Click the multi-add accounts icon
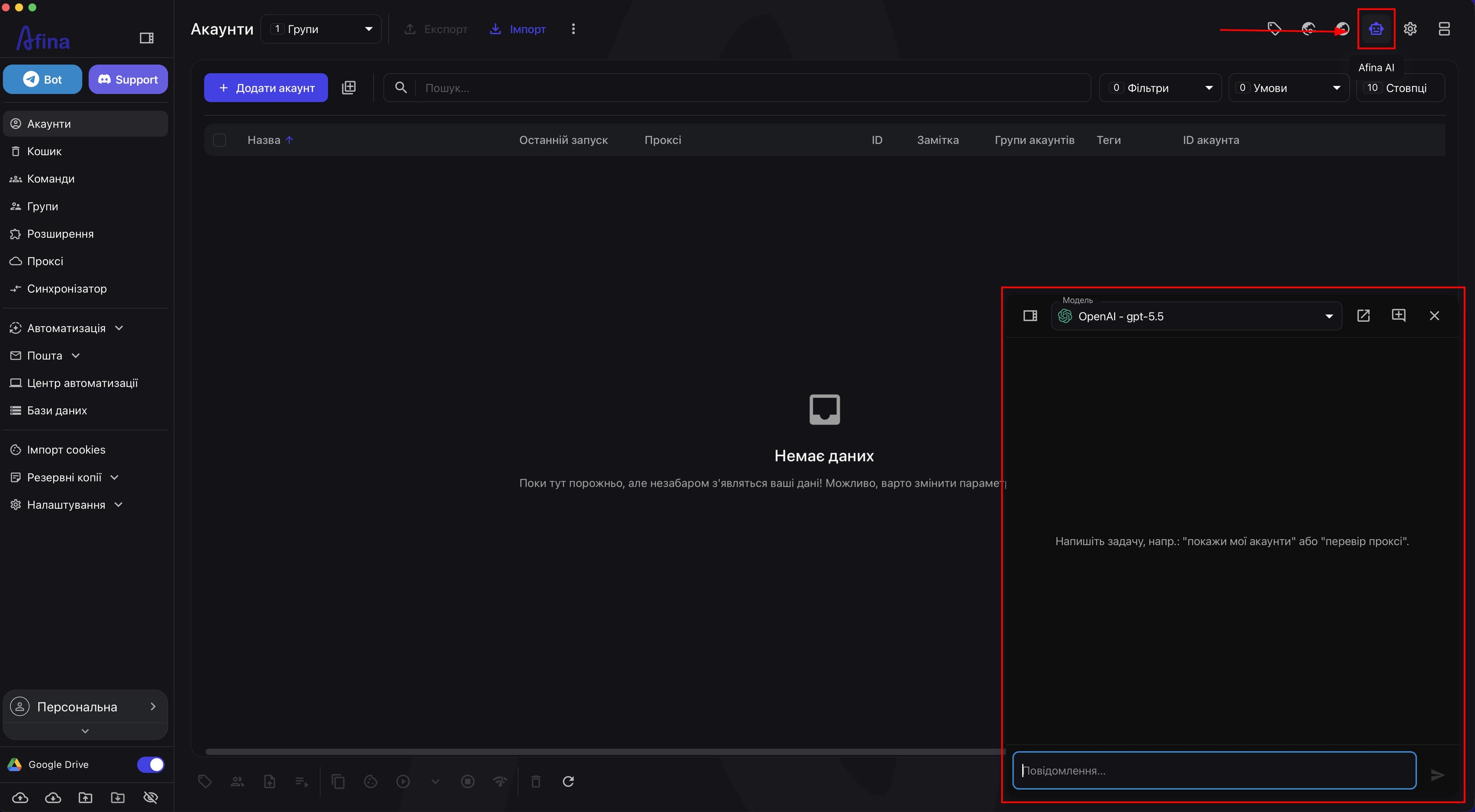 coord(349,88)
